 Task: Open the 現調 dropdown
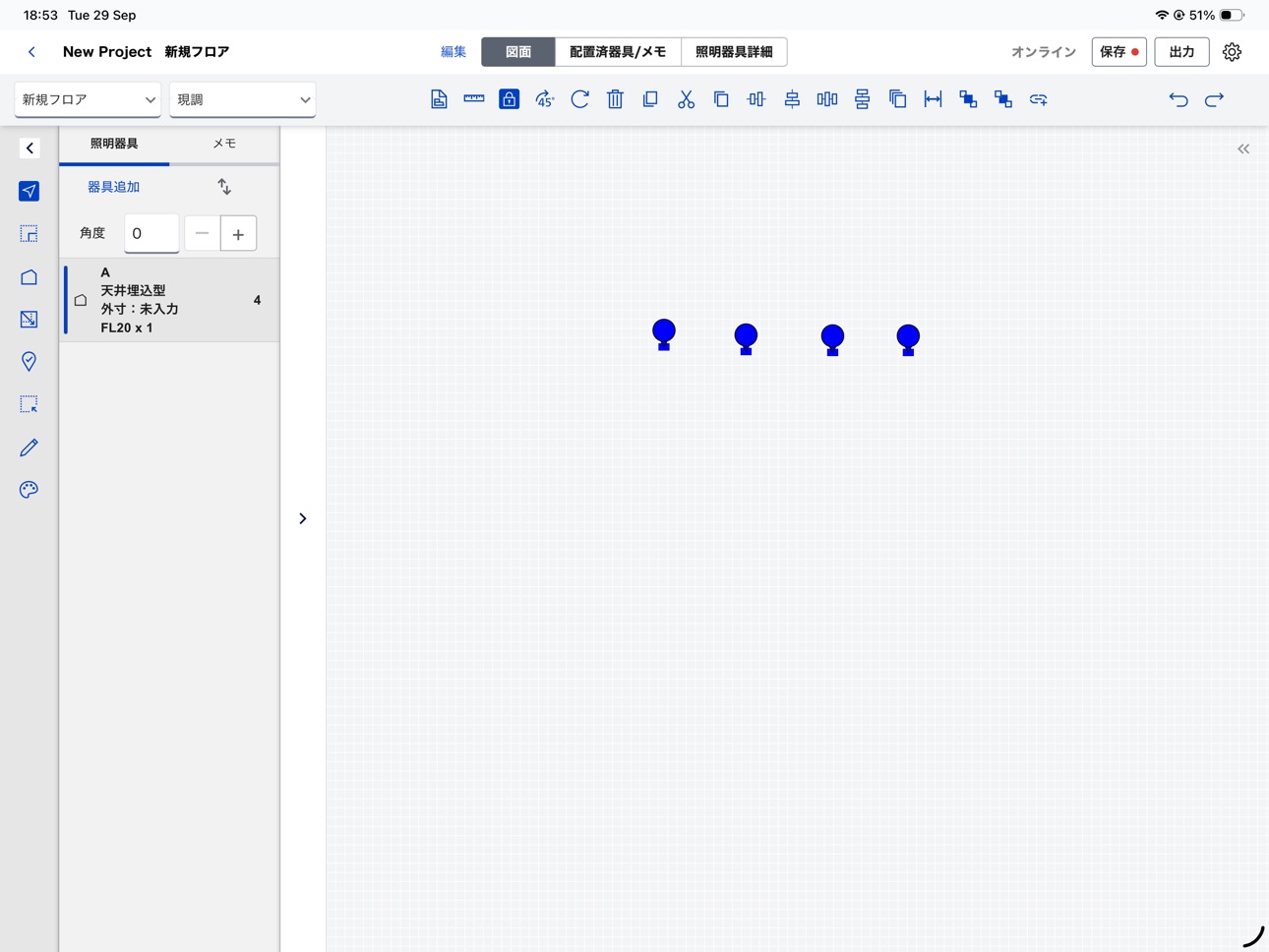point(242,99)
